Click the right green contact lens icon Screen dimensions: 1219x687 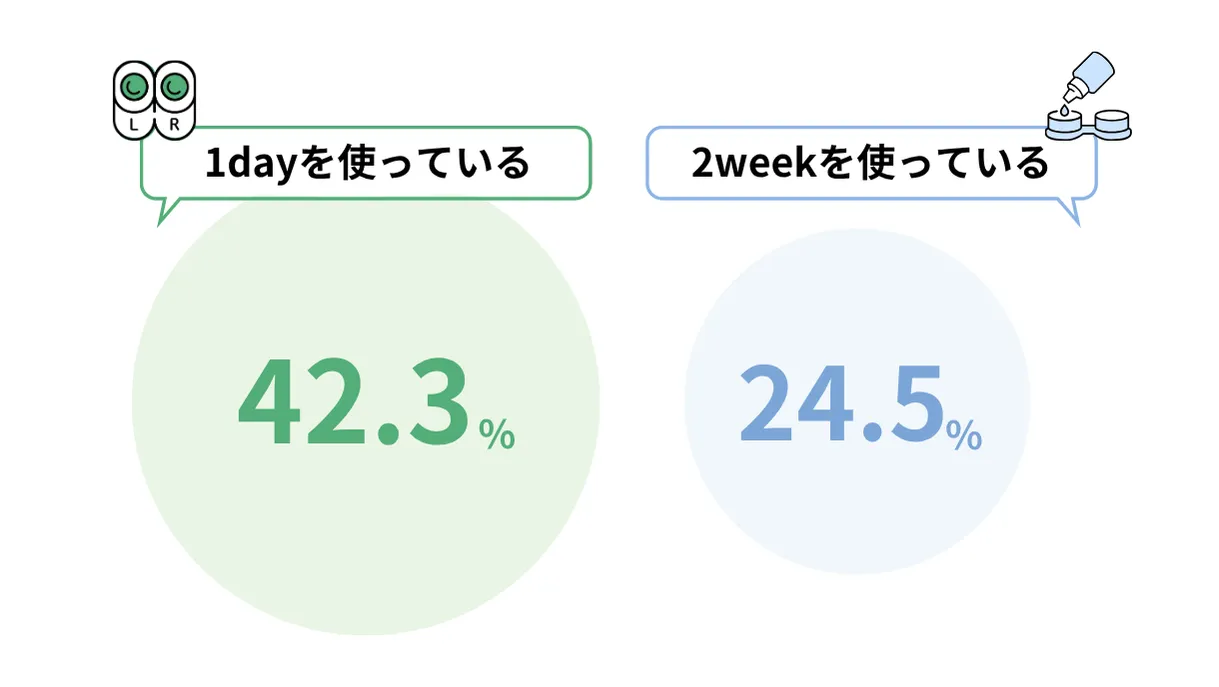tap(176, 89)
